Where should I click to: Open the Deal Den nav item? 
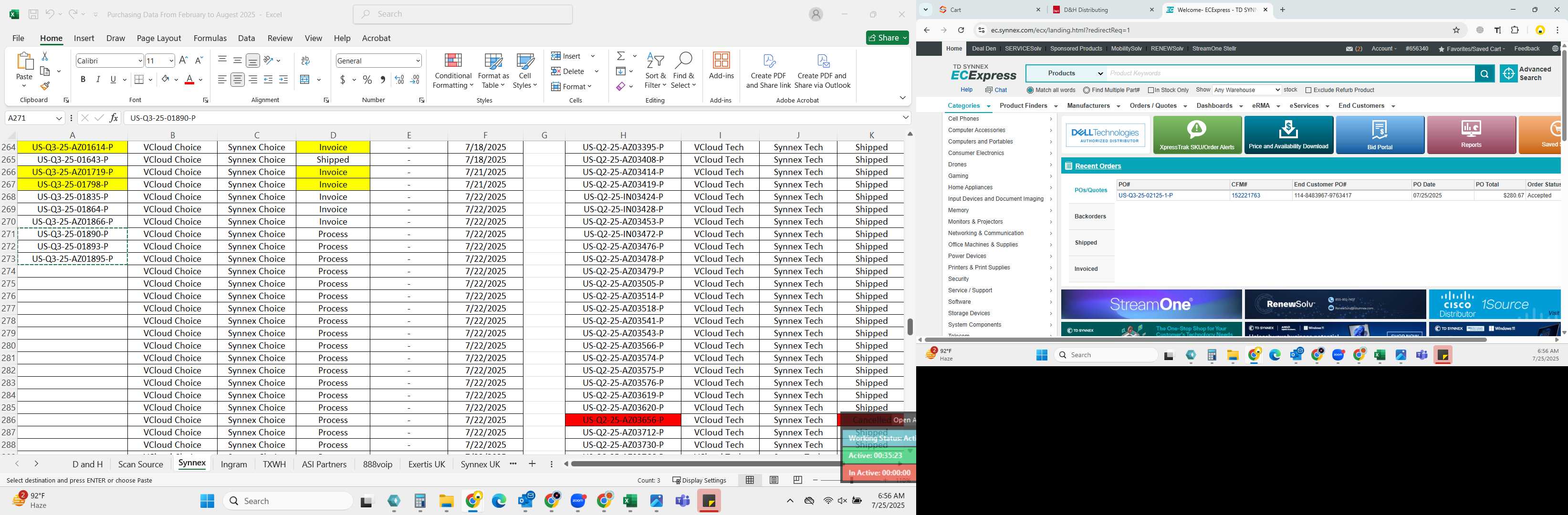point(983,49)
